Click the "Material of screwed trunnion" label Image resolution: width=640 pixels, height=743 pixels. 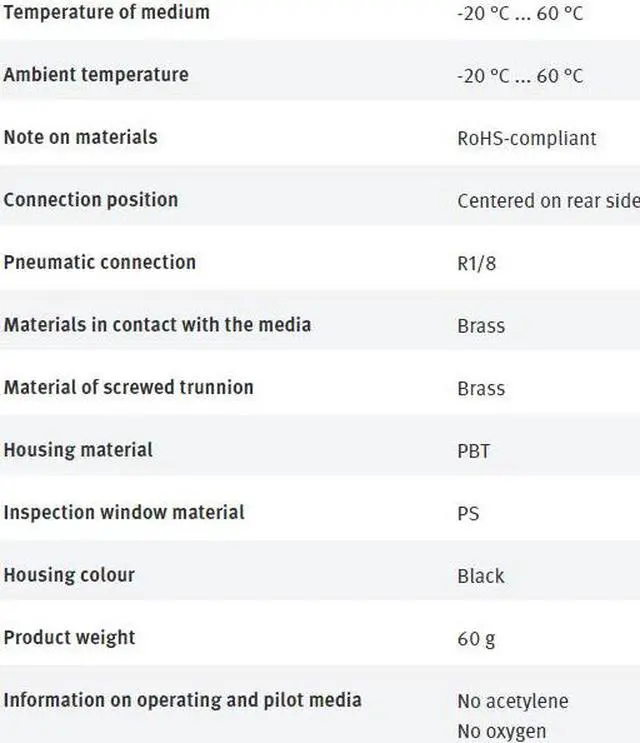129,387
